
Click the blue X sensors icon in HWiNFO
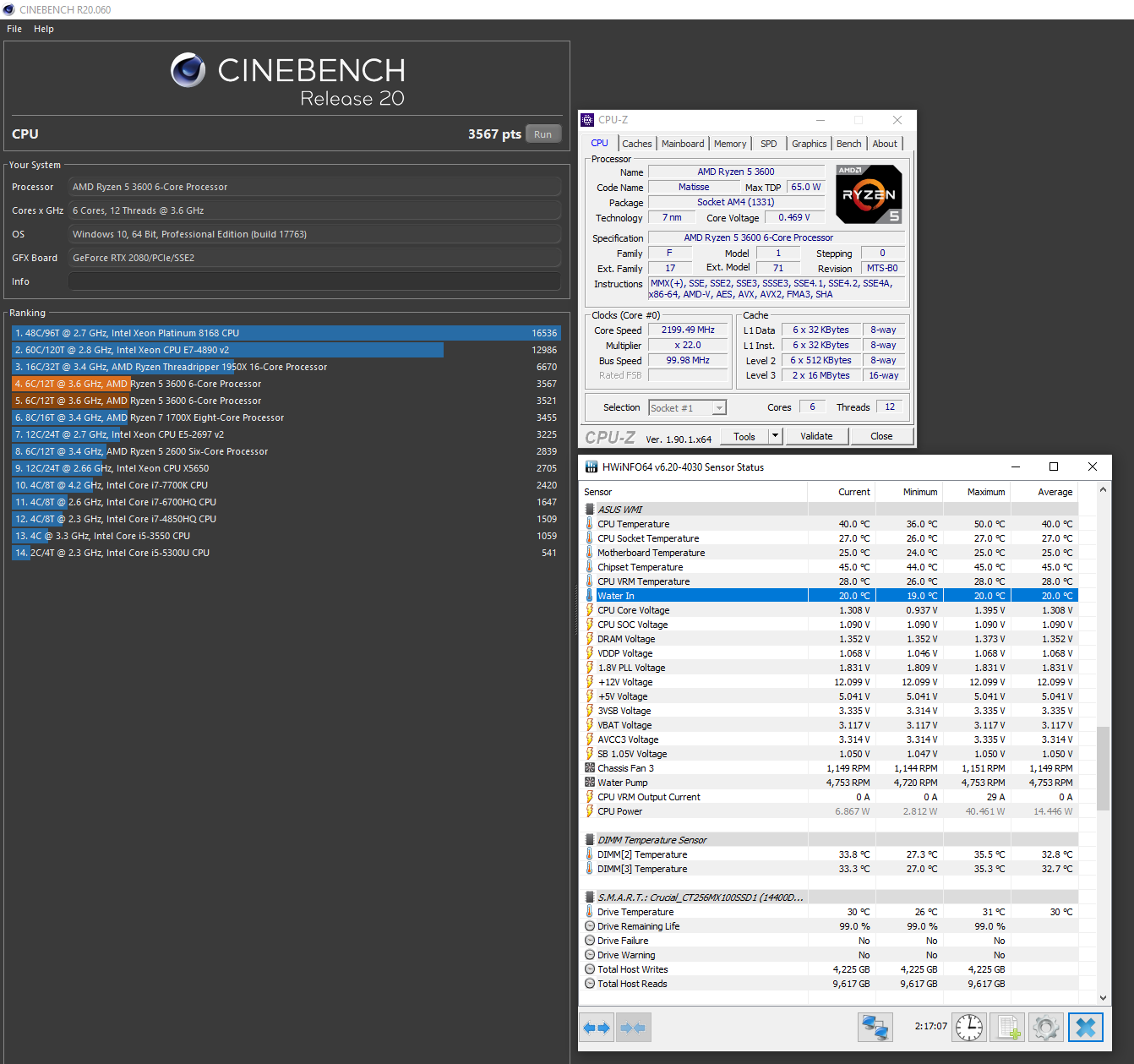(x=1086, y=1027)
